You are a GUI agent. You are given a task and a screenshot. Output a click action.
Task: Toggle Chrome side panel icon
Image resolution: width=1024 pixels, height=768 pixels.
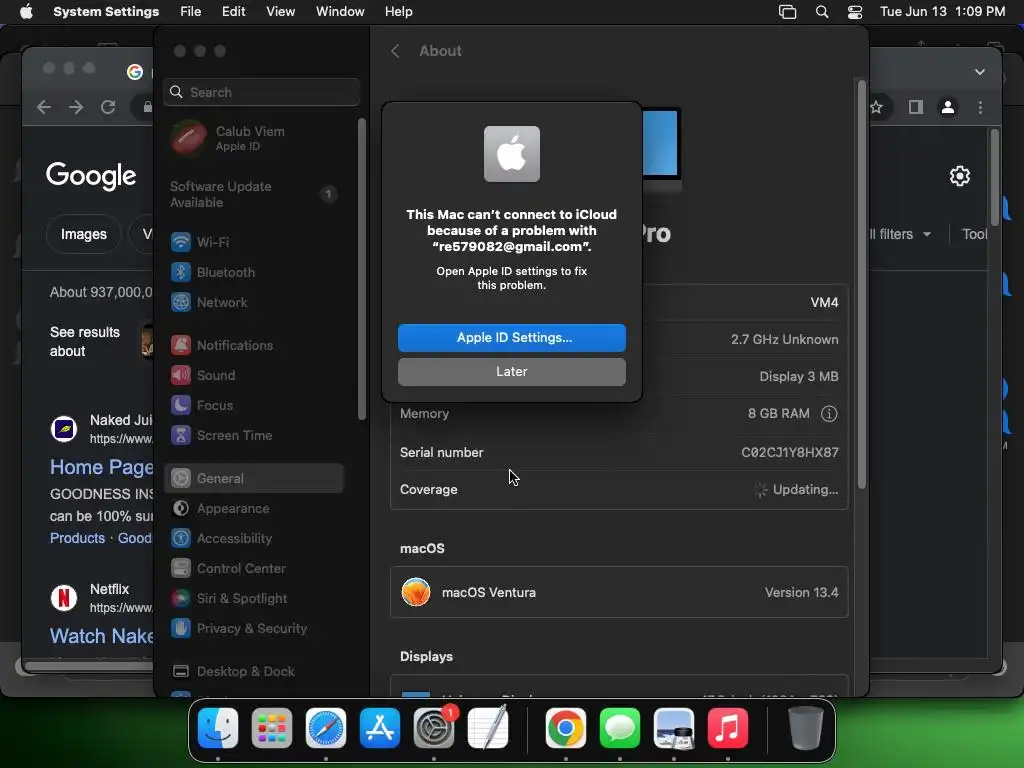pos(916,107)
